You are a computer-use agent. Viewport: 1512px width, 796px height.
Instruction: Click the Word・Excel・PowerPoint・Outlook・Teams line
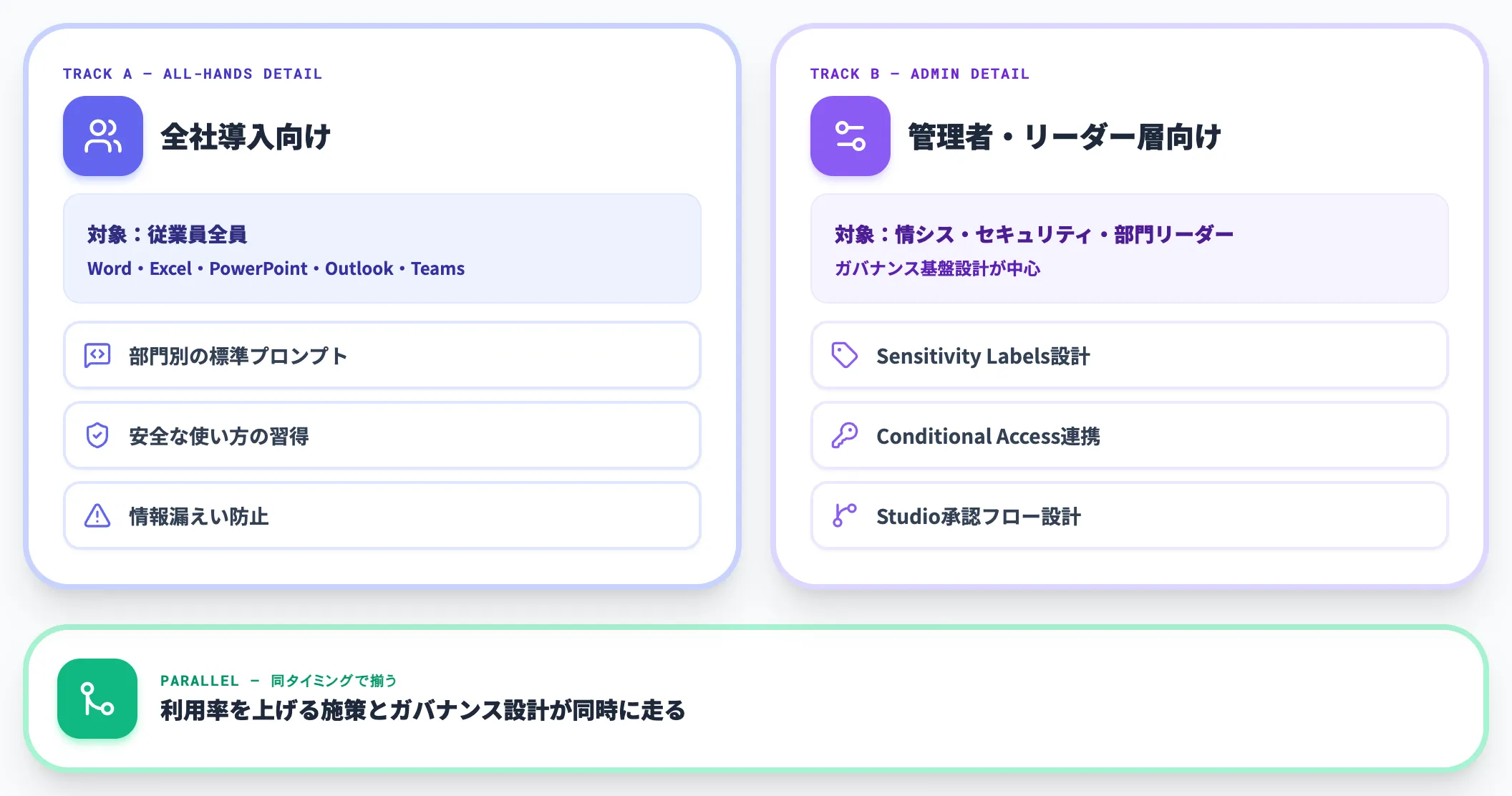pos(276,268)
